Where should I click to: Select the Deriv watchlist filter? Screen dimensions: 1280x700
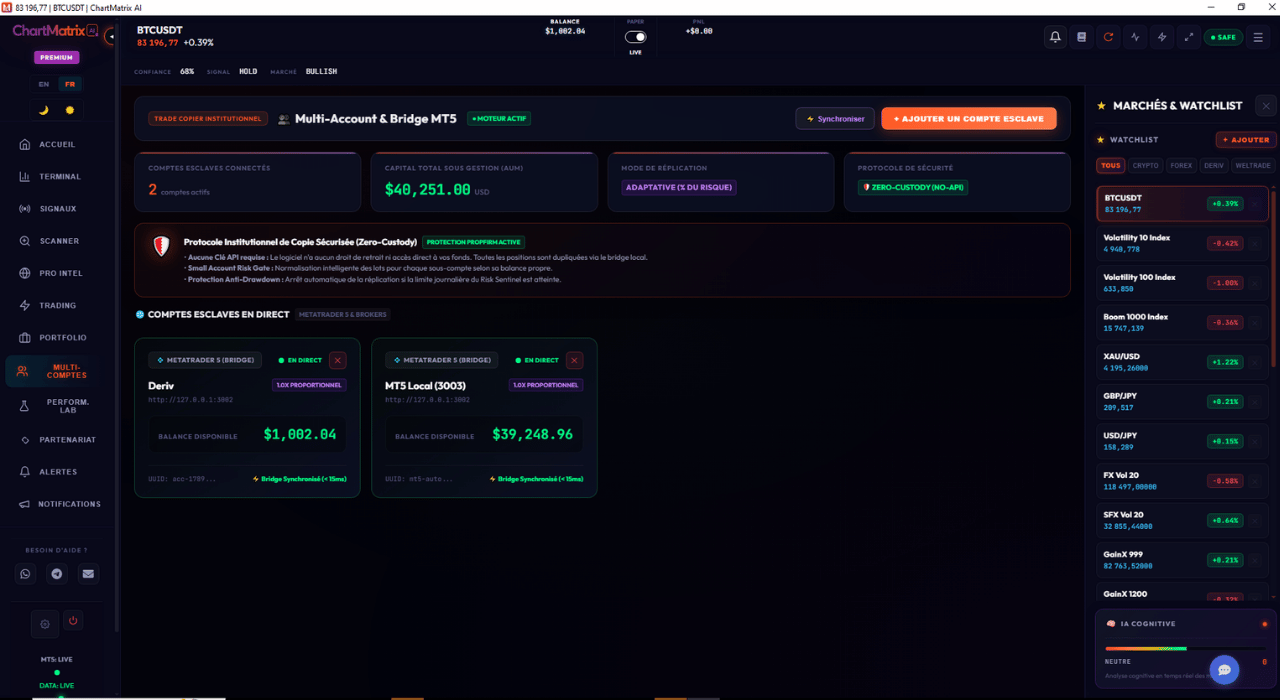pyautogui.click(x=1213, y=165)
